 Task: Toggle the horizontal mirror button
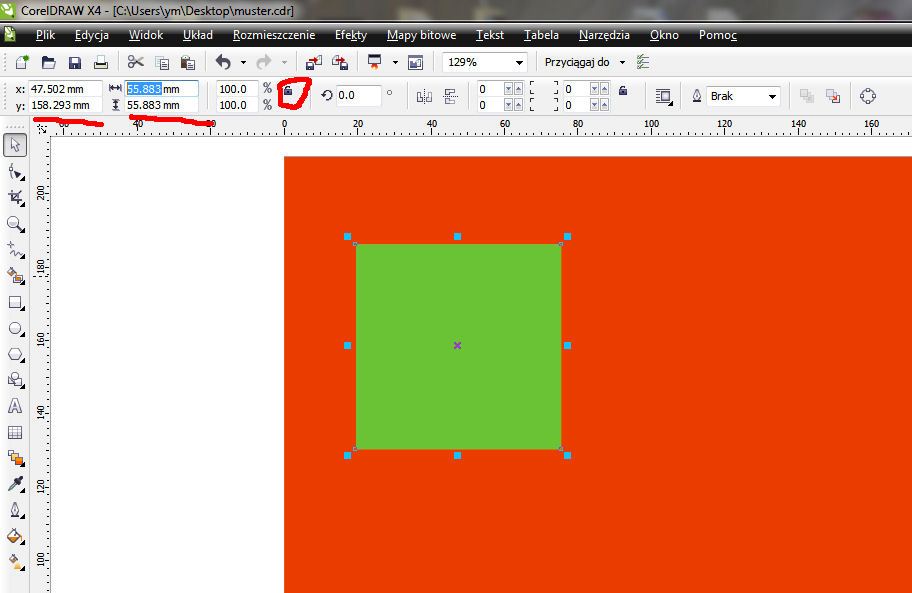(x=424, y=96)
